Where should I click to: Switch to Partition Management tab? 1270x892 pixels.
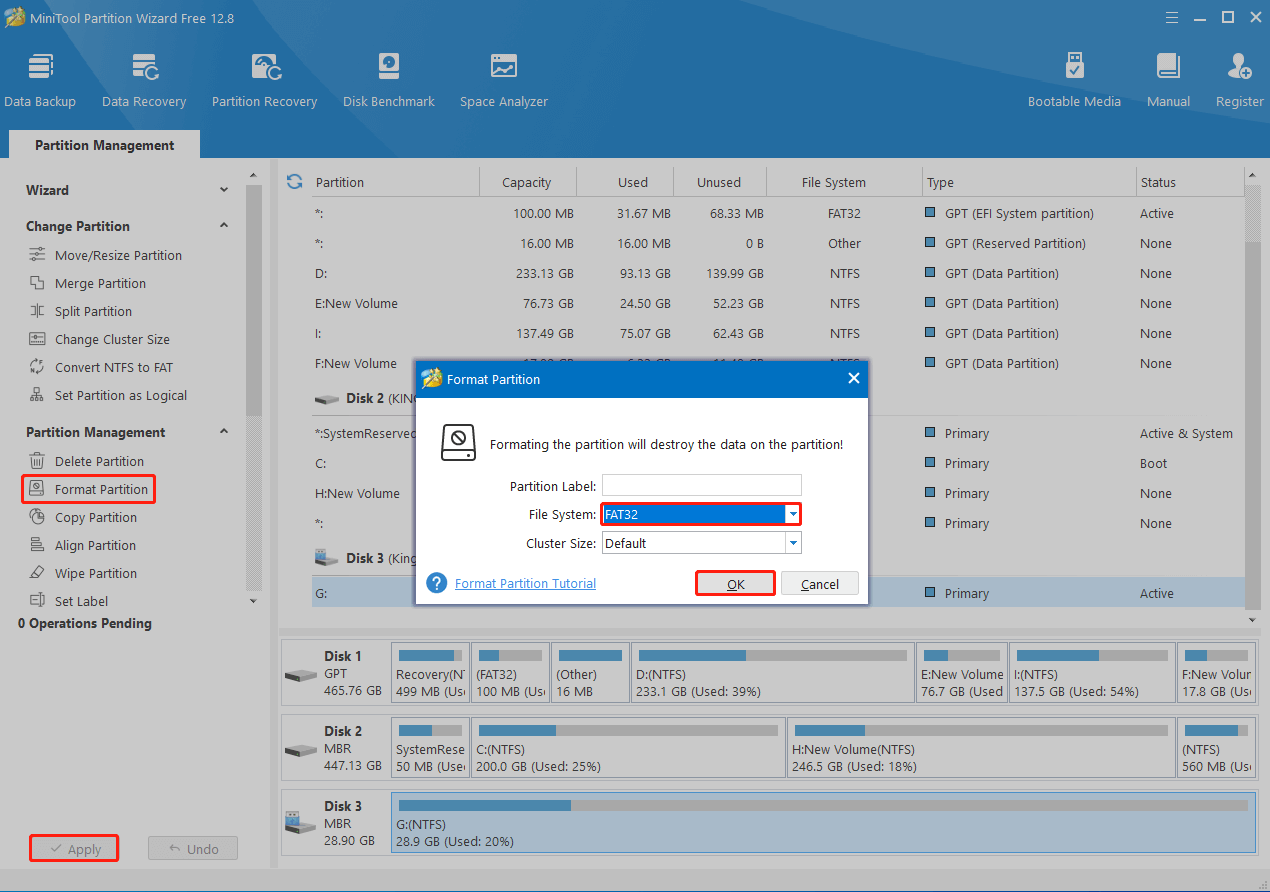click(x=104, y=145)
